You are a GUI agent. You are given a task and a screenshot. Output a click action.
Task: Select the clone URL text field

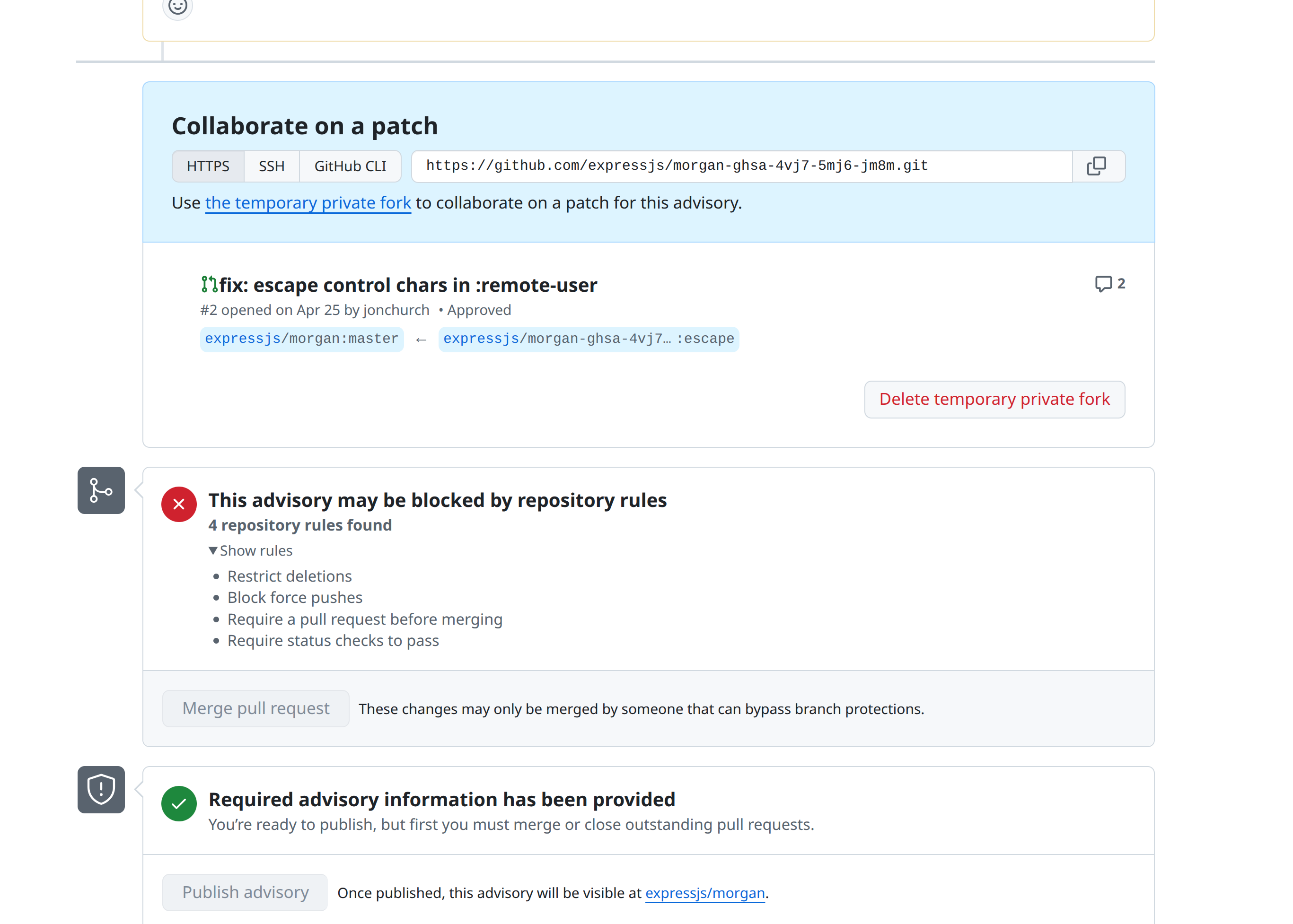pyautogui.click(x=742, y=166)
